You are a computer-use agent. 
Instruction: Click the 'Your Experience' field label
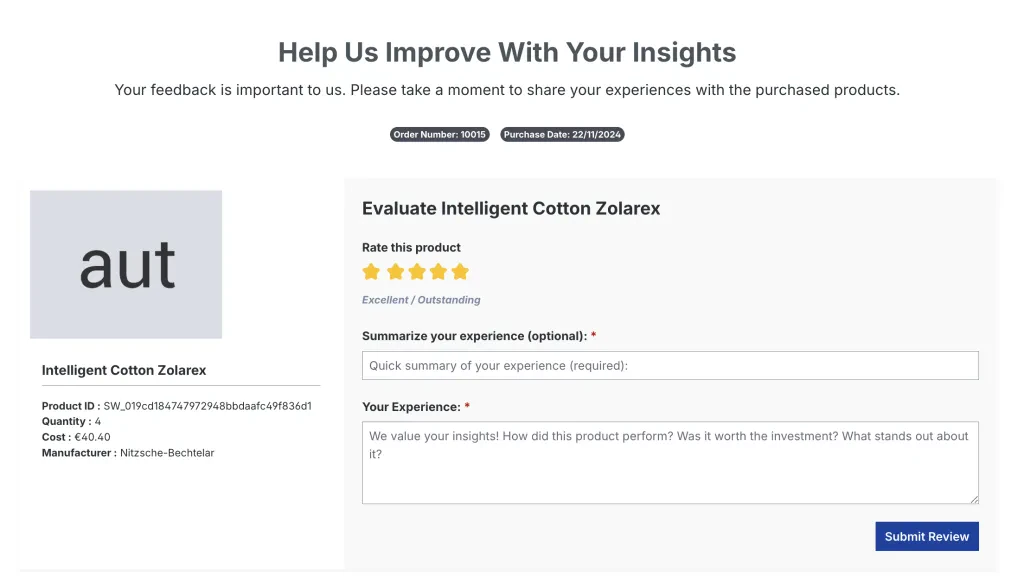(x=411, y=407)
